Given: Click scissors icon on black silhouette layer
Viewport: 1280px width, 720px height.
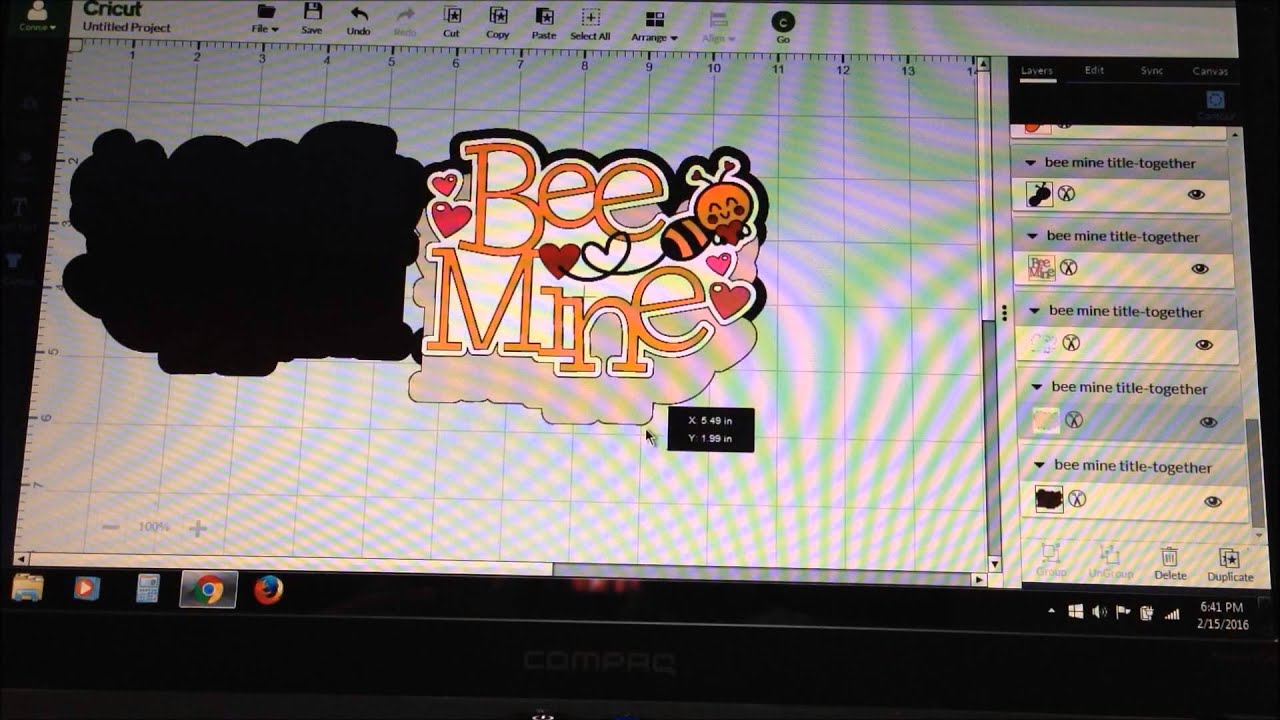Looking at the screenshot, I should pos(1077,498).
